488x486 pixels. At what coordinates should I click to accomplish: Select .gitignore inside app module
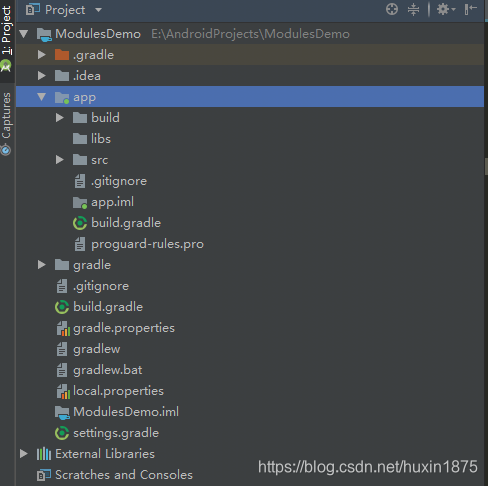coord(119,181)
